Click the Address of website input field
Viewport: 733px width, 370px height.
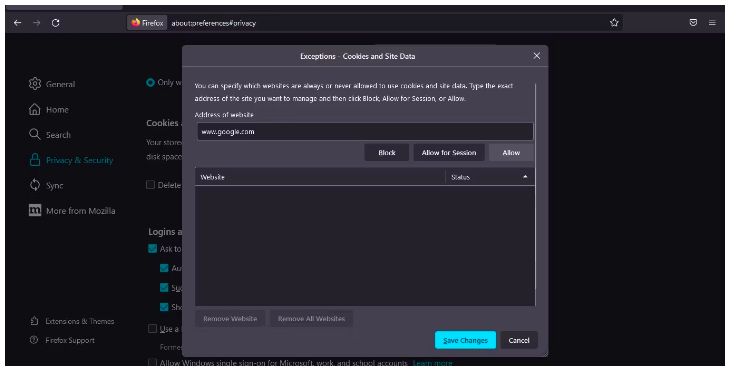(x=365, y=131)
